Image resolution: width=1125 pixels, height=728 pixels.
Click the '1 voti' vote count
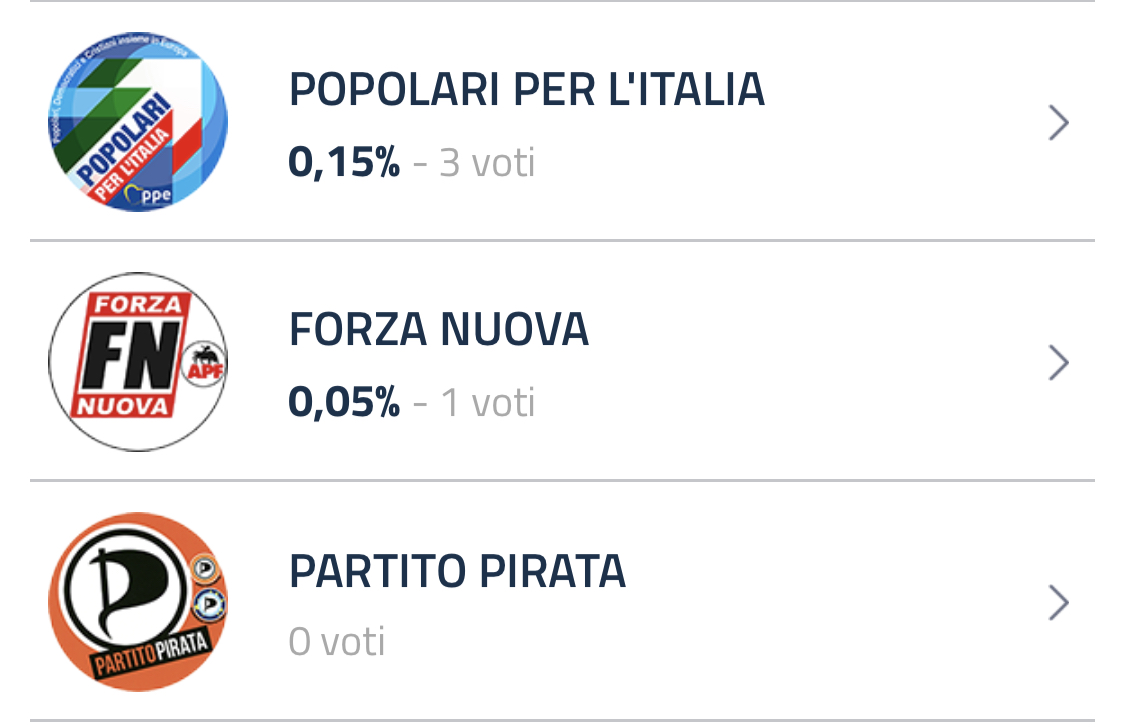click(x=487, y=402)
